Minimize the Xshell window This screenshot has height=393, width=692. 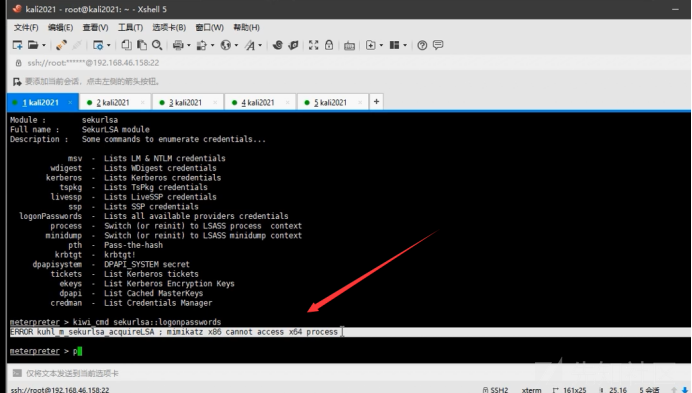click(x=675, y=9)
